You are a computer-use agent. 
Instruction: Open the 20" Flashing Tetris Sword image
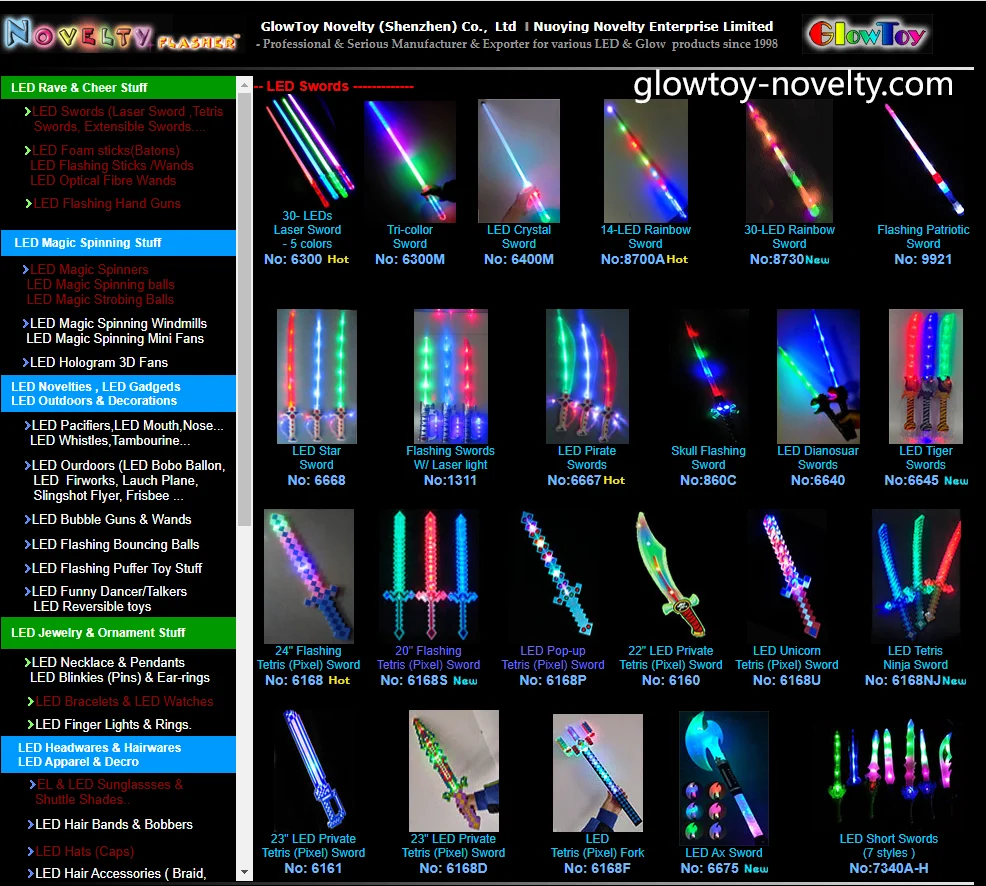(x=429, y=576)
